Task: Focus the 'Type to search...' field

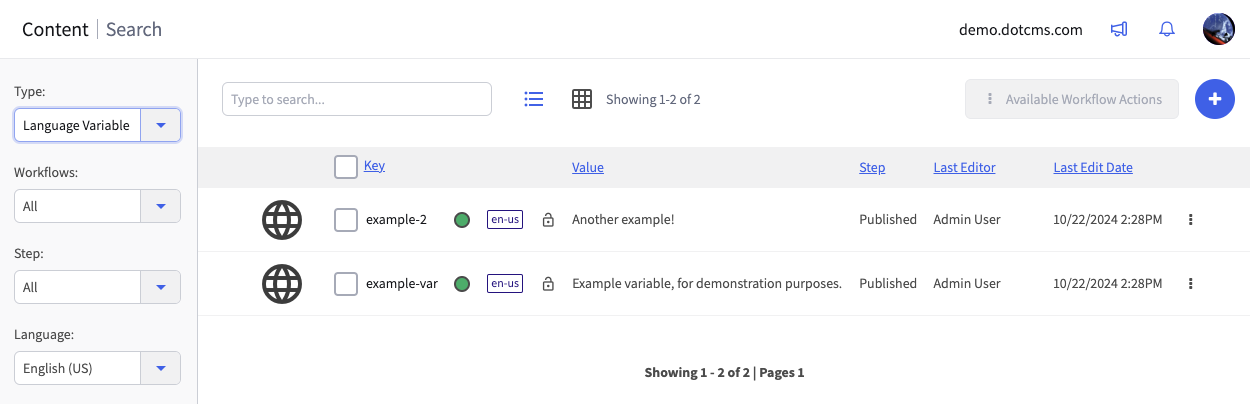Action: 356,99
